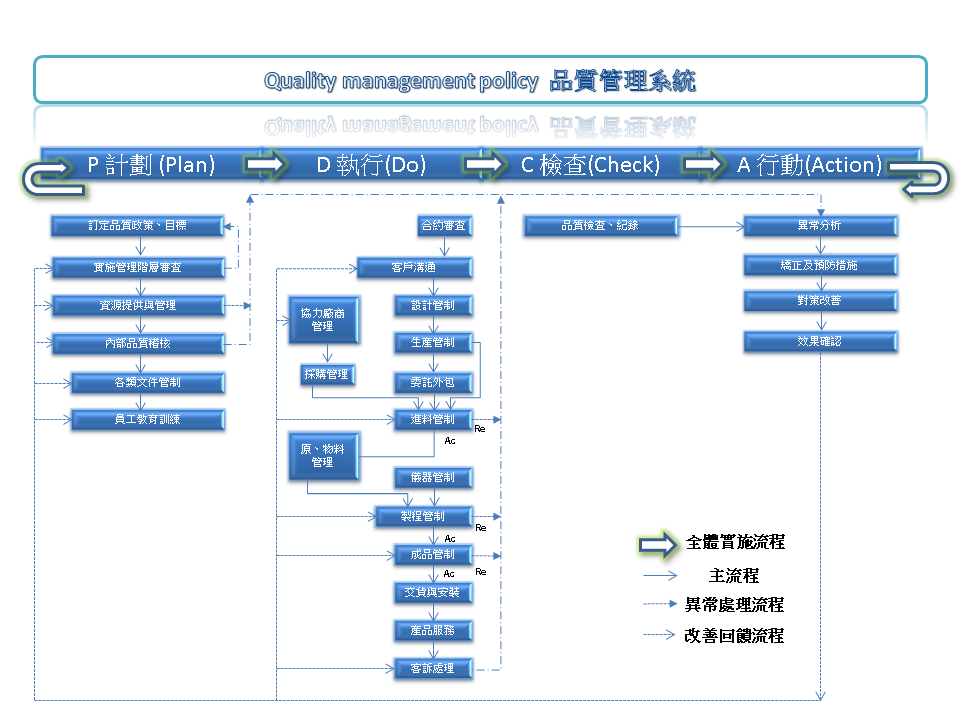Click the 內部品質稽核 box
This screenshot has width=960, height=720.
[x=138, y=343]
